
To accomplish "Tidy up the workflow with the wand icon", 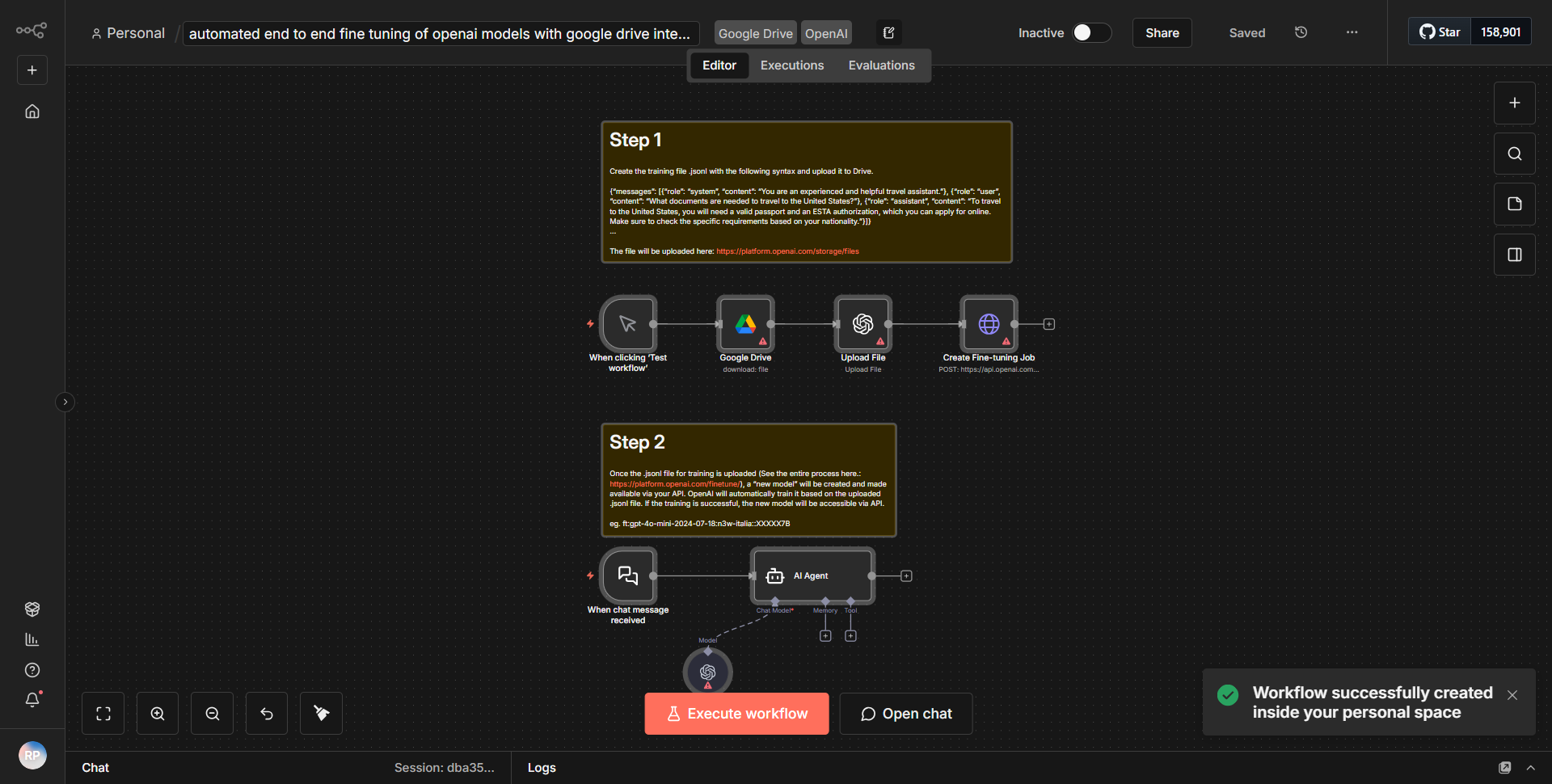I will point(321,713).
